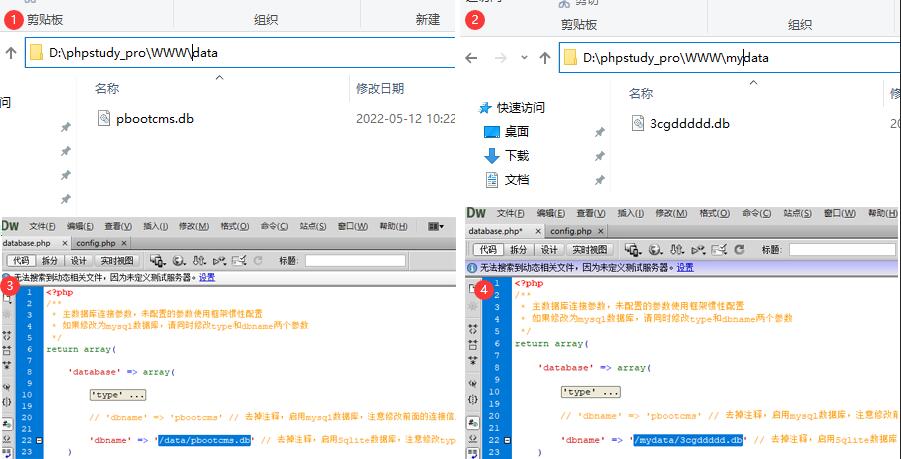Expand the collapsed 'type' code block in right editor
The width and height of the screenshot is (901, 459).
pos(590,392)
